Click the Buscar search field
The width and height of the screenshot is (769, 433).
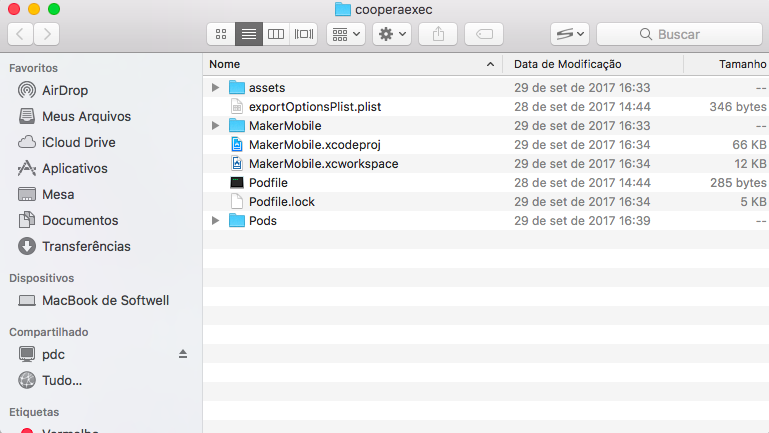[x=679, y=34]
